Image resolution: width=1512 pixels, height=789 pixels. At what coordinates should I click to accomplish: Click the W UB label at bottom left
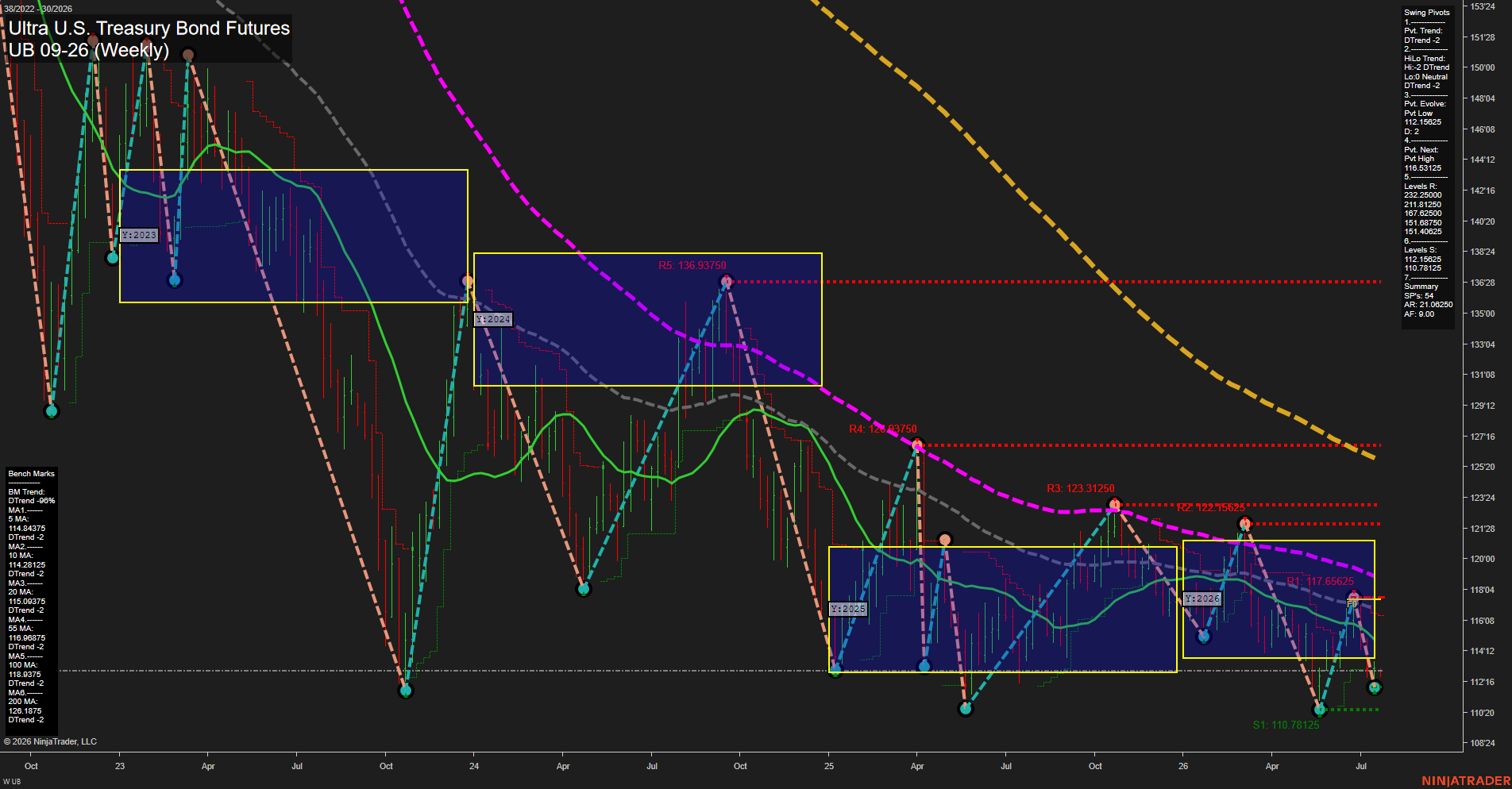click(11, 782)
